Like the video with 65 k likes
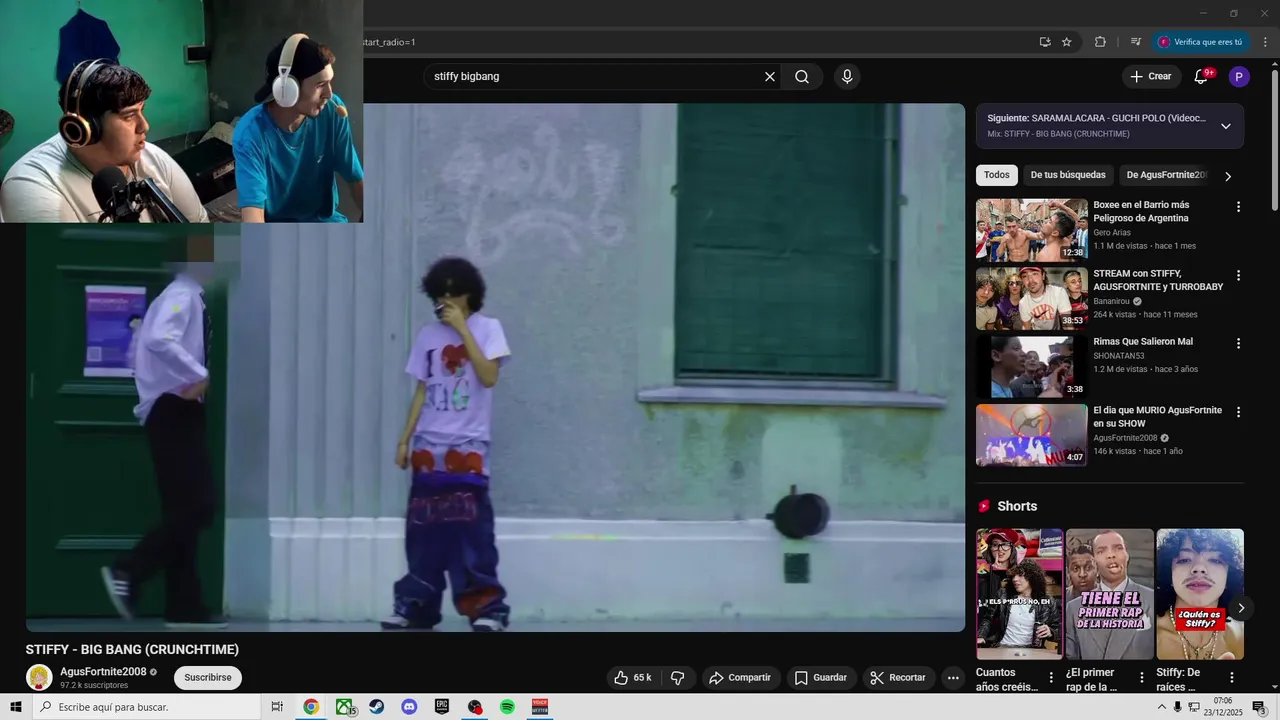This screenshot has height=720, width=1280. click(x=632, y=678)
